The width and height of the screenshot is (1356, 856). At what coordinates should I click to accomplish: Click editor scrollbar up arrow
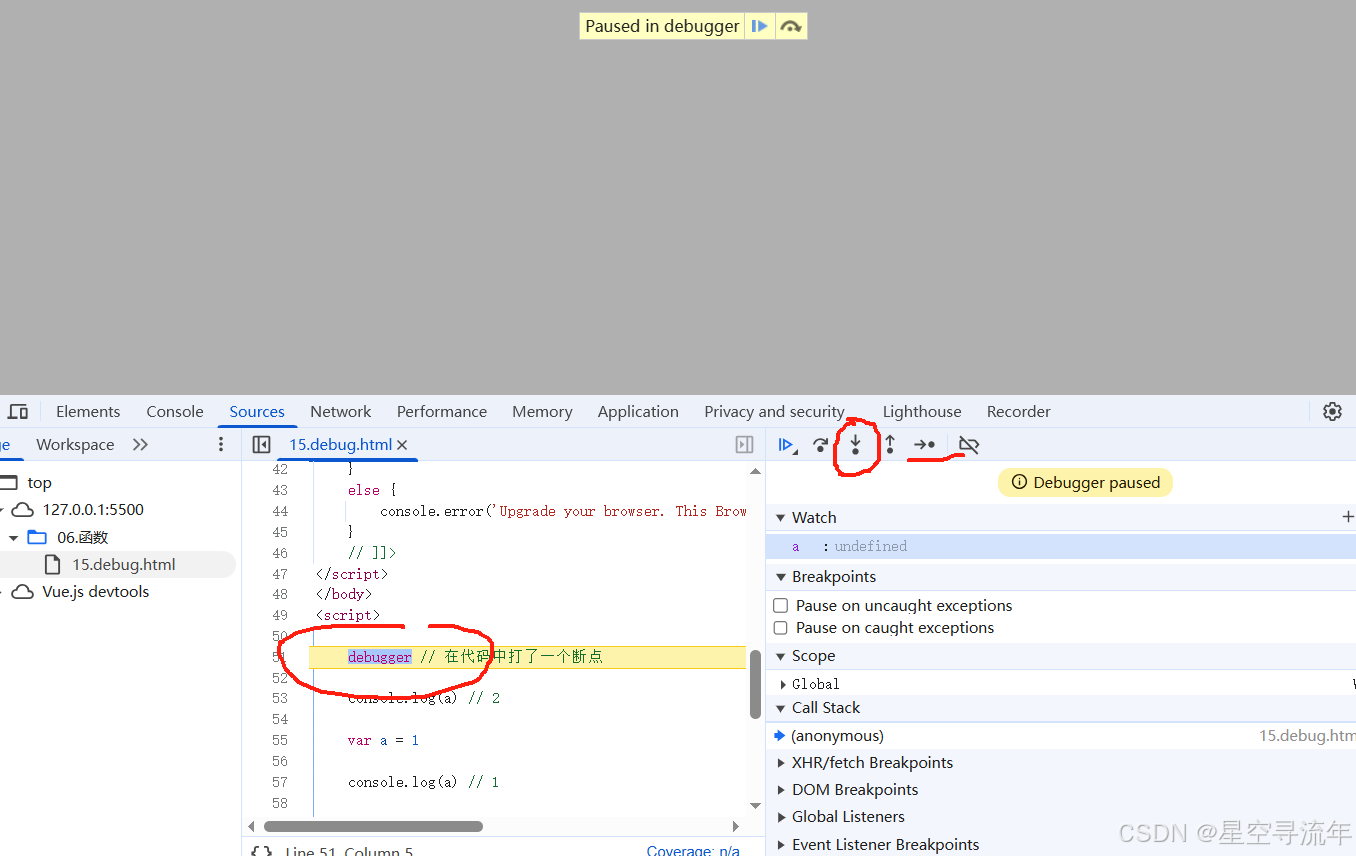tap(755, 471)
